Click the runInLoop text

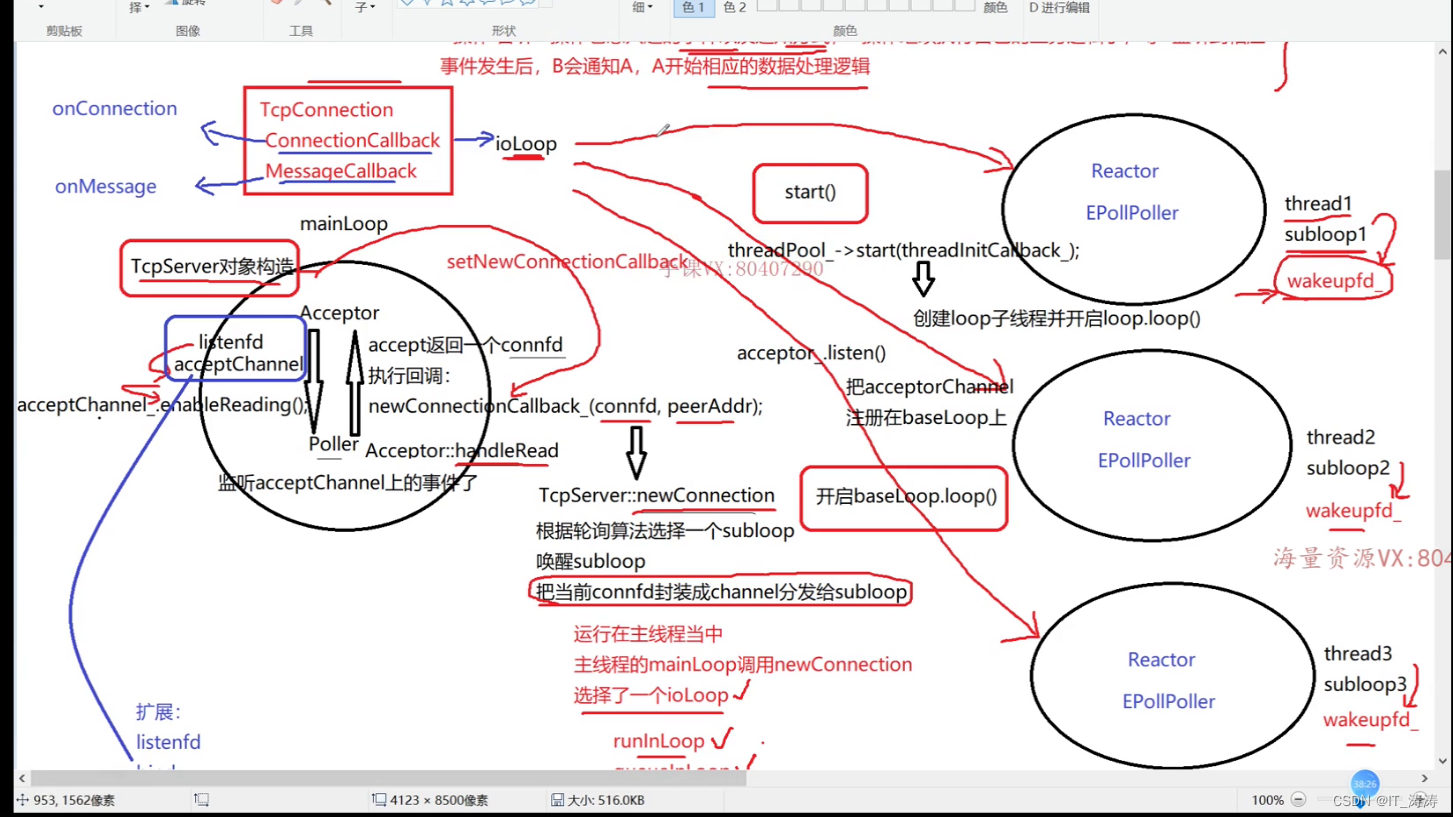click(659, 741)
